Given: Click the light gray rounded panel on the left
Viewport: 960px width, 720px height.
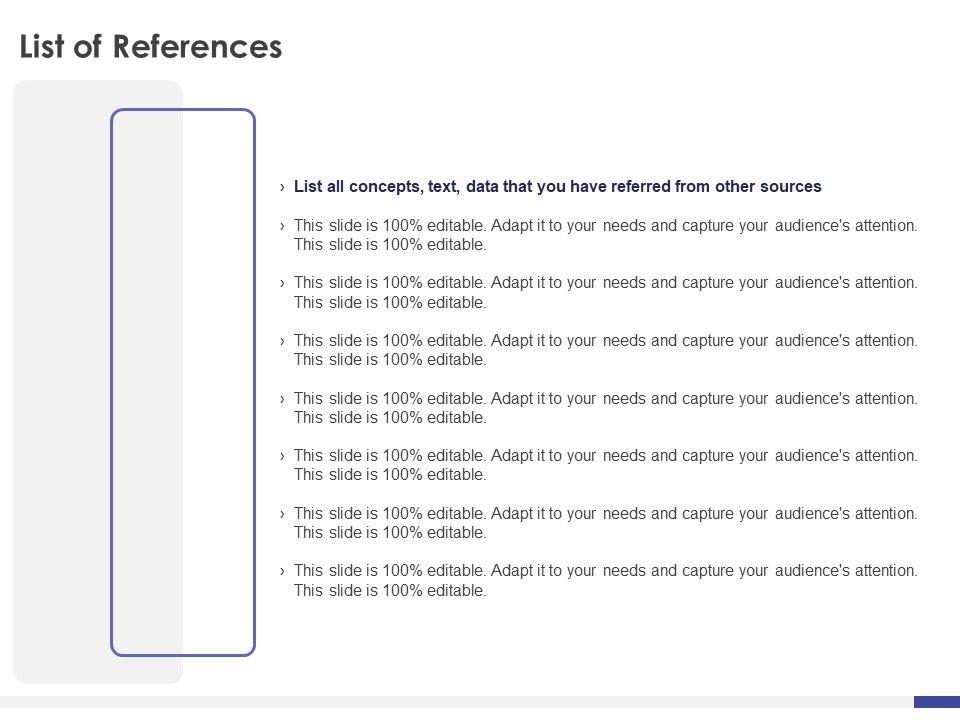Looking at the screenshot, I should click(62, 382).
